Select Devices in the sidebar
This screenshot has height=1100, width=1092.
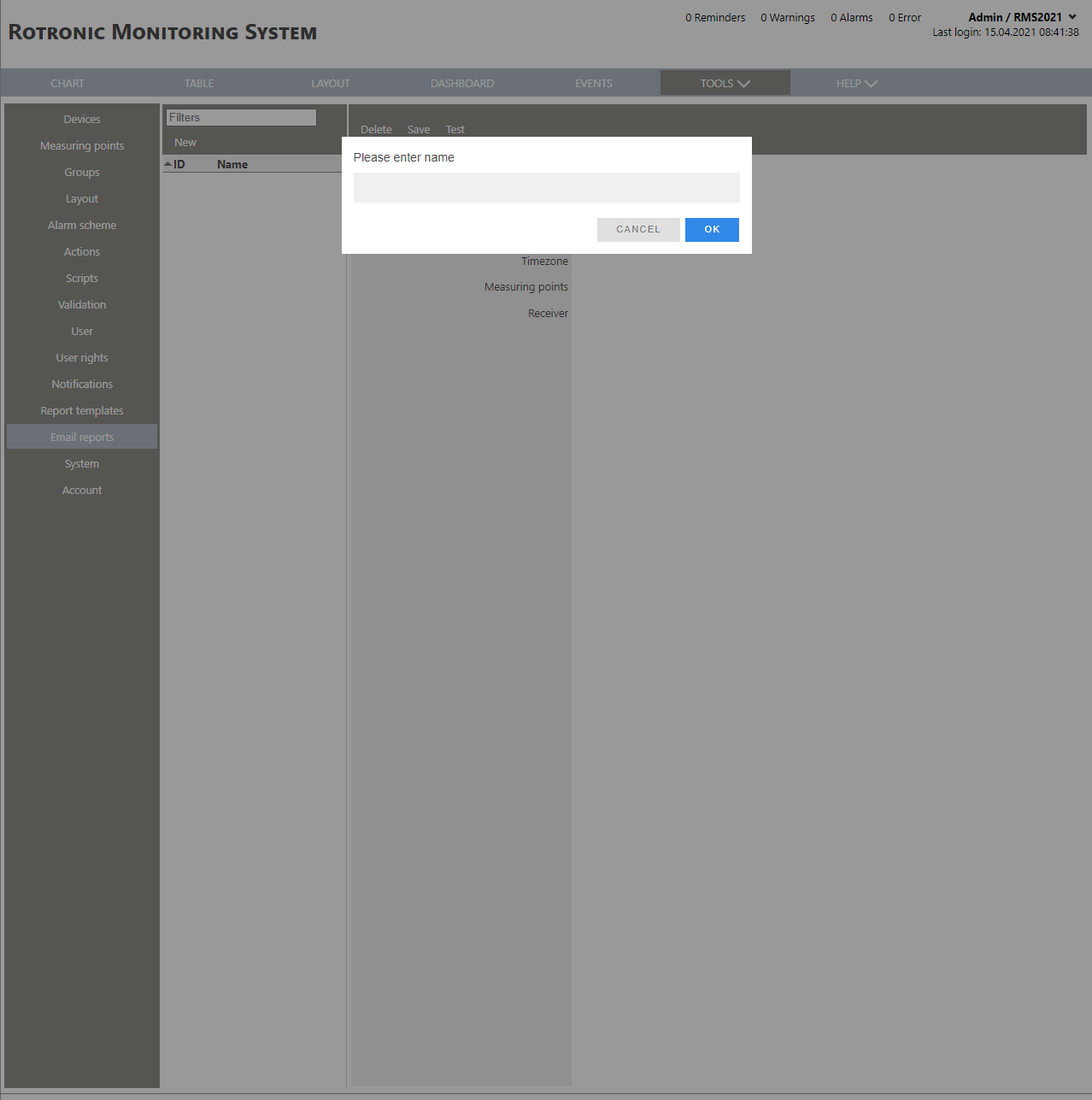point(82,119)
